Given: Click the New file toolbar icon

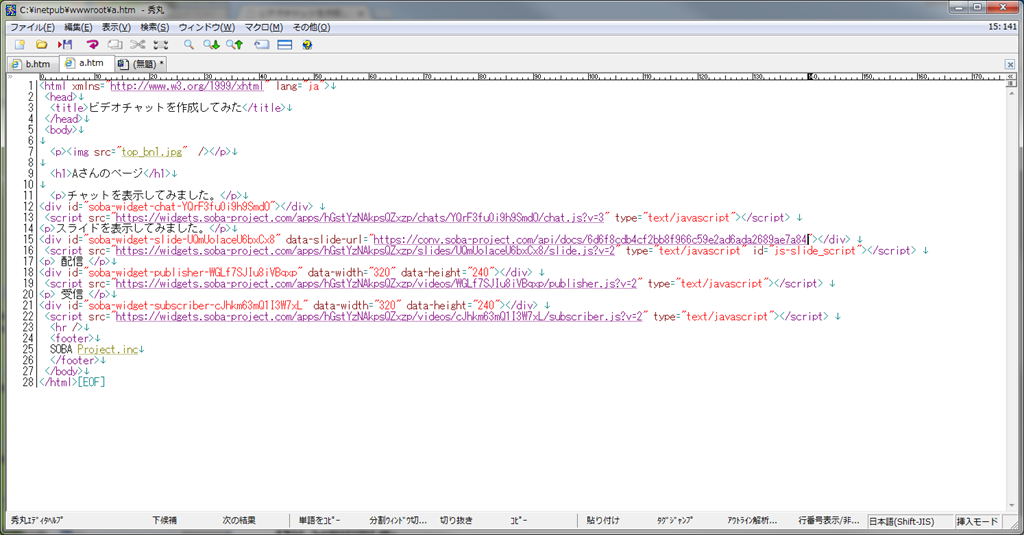Looking at the screenshot, I should pyautogui.click(x=20, y=44).
